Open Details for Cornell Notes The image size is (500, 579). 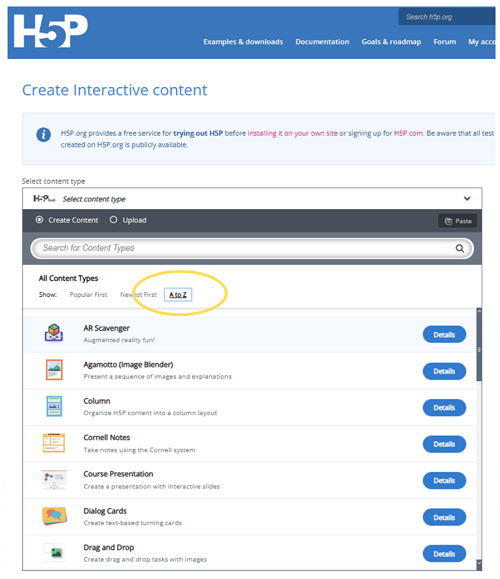(444, 444)
